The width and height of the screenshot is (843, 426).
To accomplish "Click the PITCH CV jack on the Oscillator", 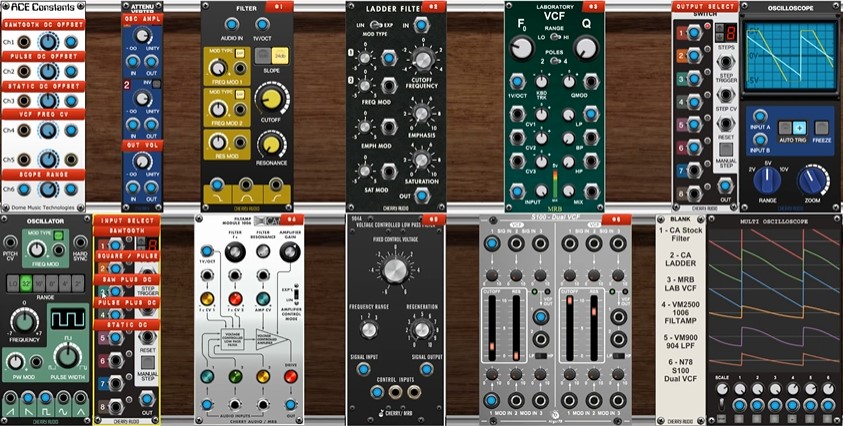I will pyautogui.click(x=10, y=242).
